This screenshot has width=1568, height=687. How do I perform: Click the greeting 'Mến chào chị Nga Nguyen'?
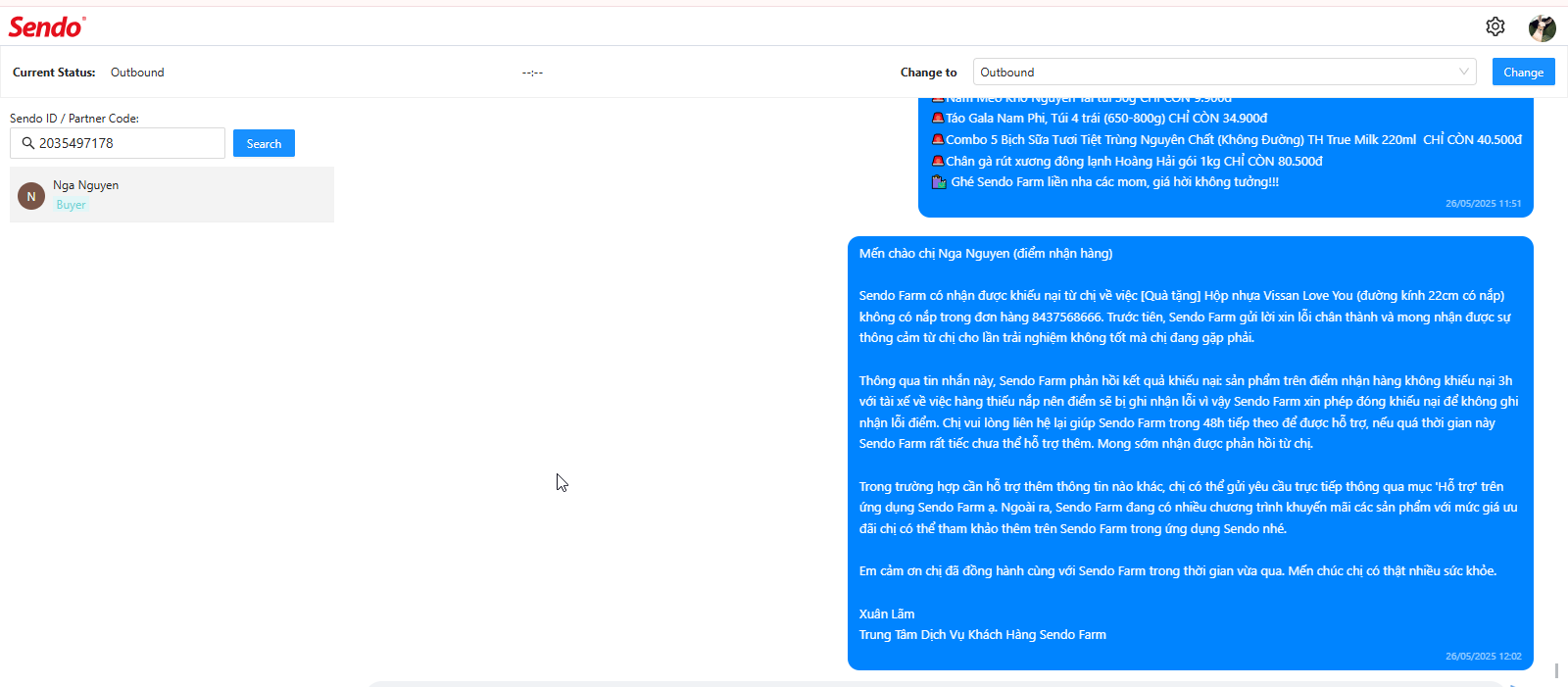click(986, 253)
